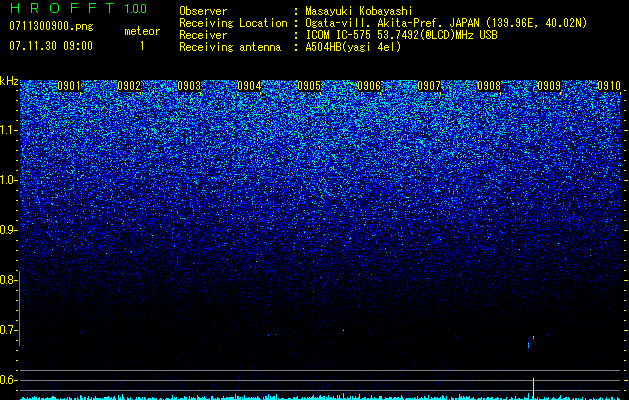Click the yellow meteor detection spike line
The image size is (629, 400).
click(534, 388)
